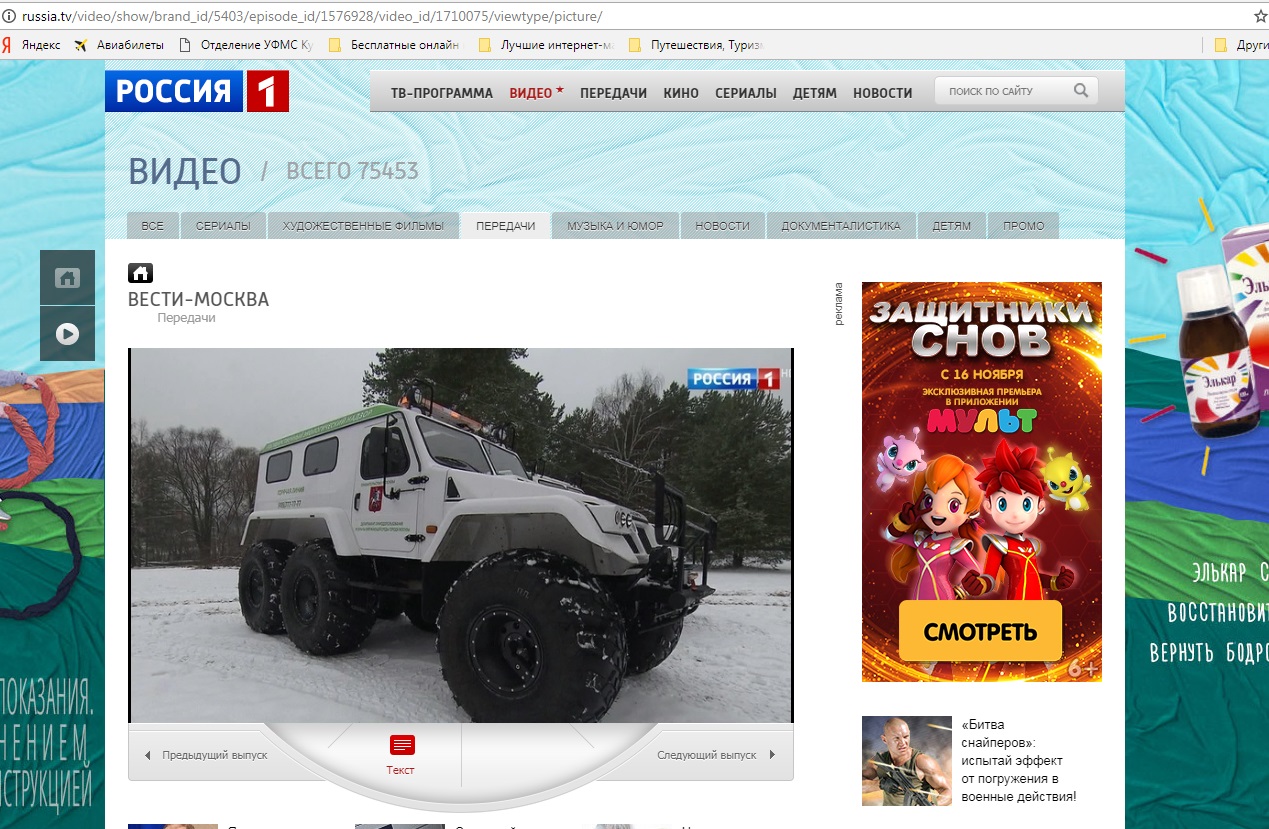Open the red Текст icon below video
Viewport: 1269px width, 829px height.
click(x=401, y=746)
